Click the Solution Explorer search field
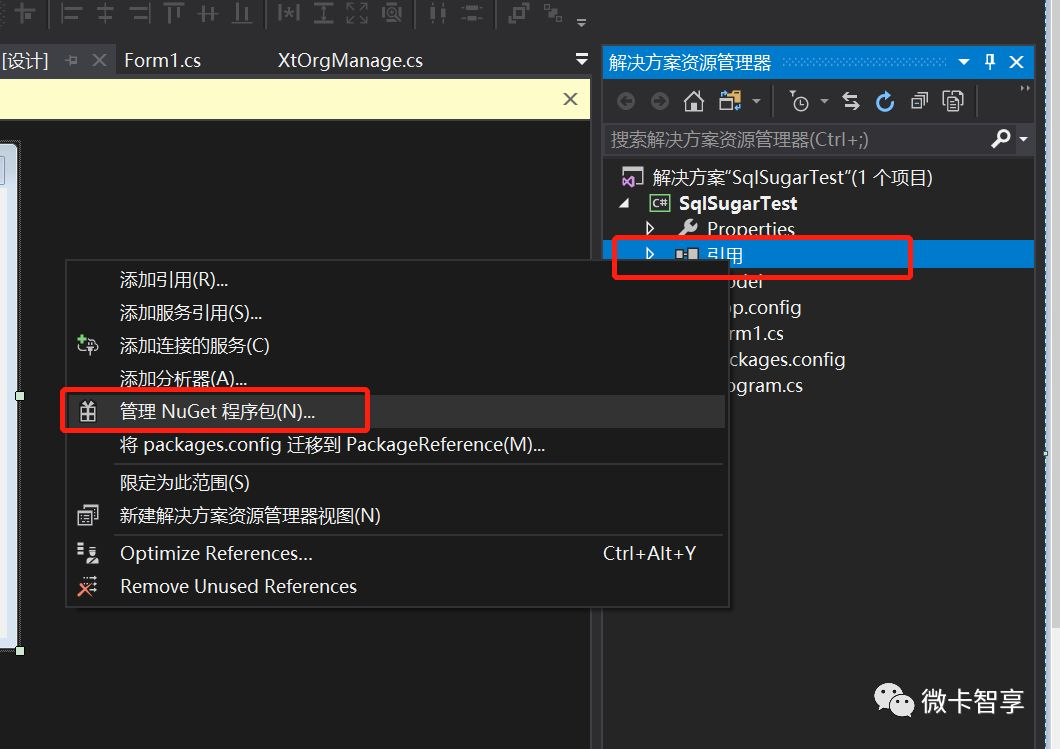The image size is (1060, 749). point(798,139)
